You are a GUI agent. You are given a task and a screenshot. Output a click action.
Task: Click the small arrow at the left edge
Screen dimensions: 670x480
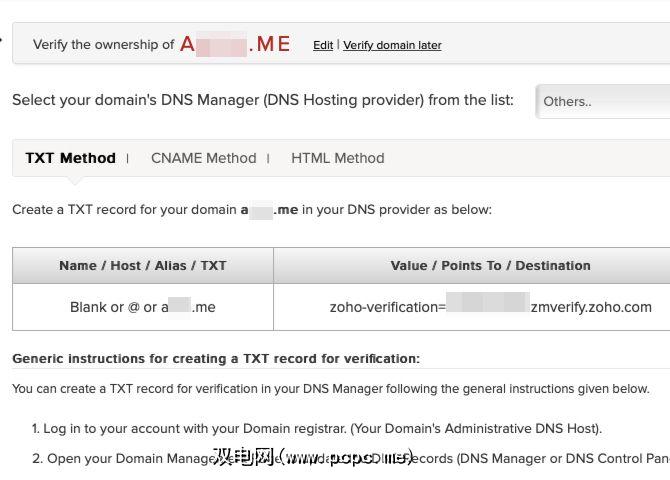[3, 41]
